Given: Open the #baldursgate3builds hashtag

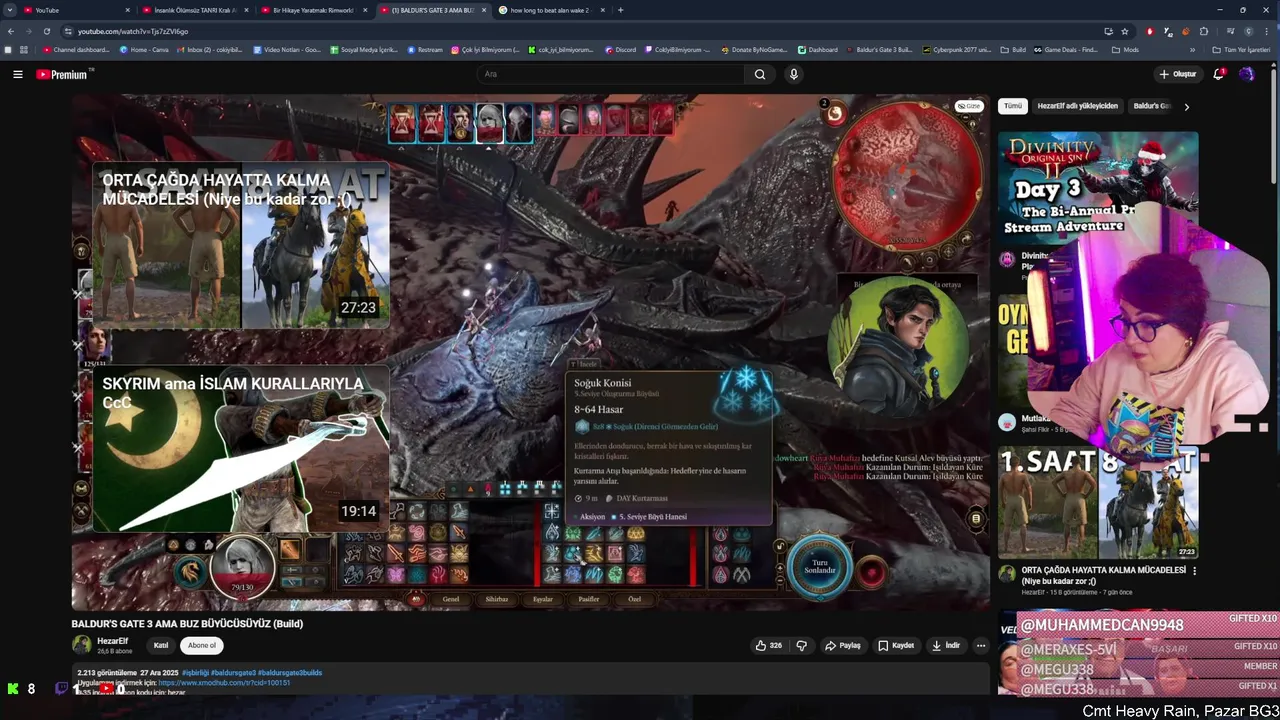Looking at the screenshot, I should point(290,673).
